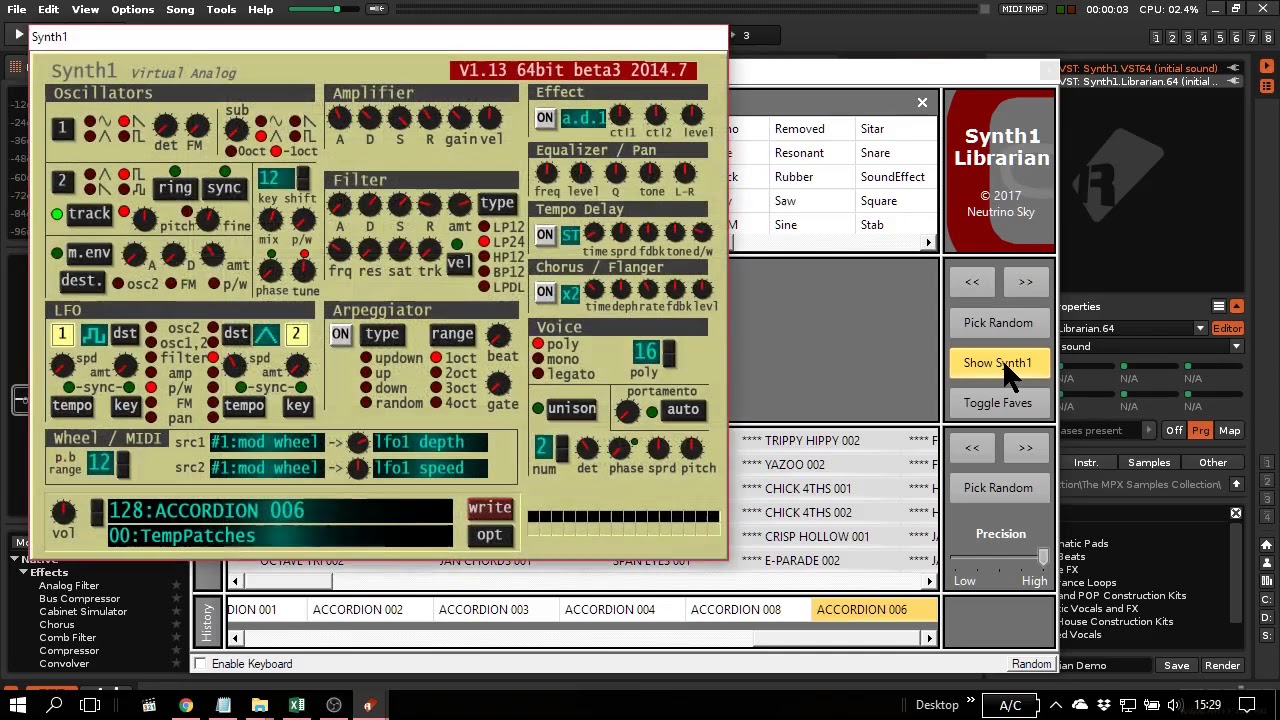
Task: Jump to drive D: in disk browser
Action: 1266,617
